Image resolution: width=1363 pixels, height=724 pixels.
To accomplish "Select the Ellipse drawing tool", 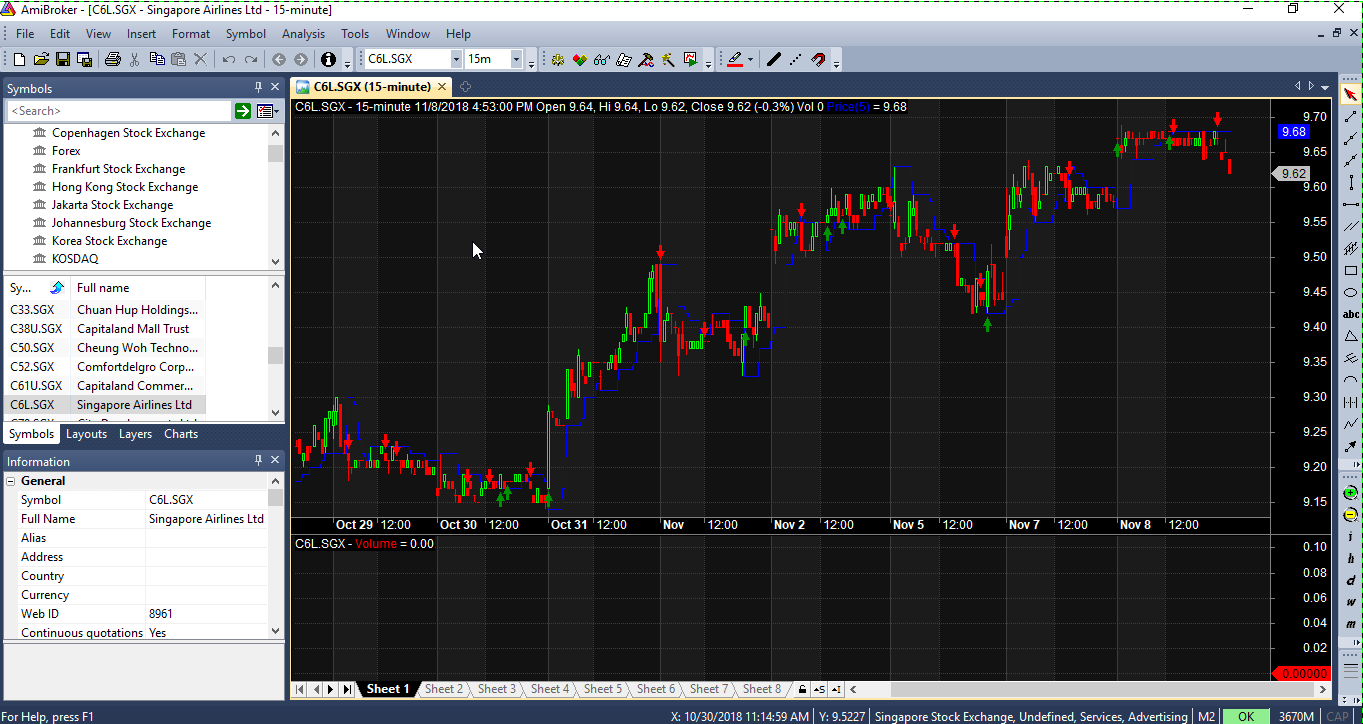I will [x=1351, y=292].
